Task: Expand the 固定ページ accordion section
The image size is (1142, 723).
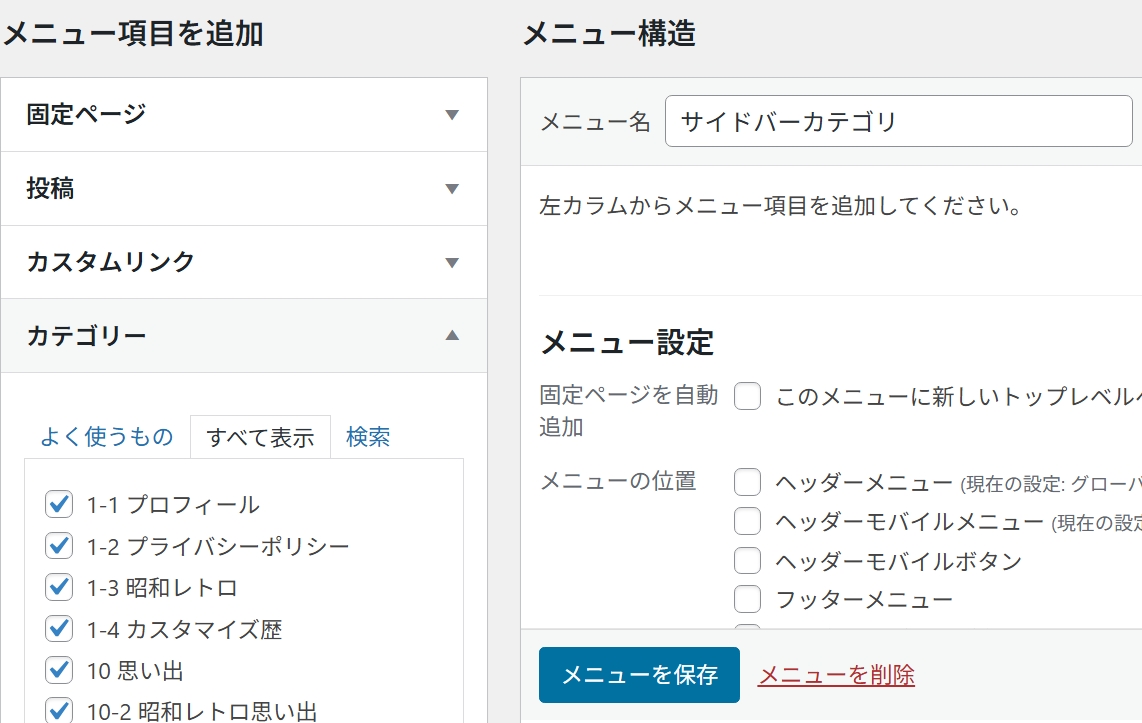Action: 243,115
